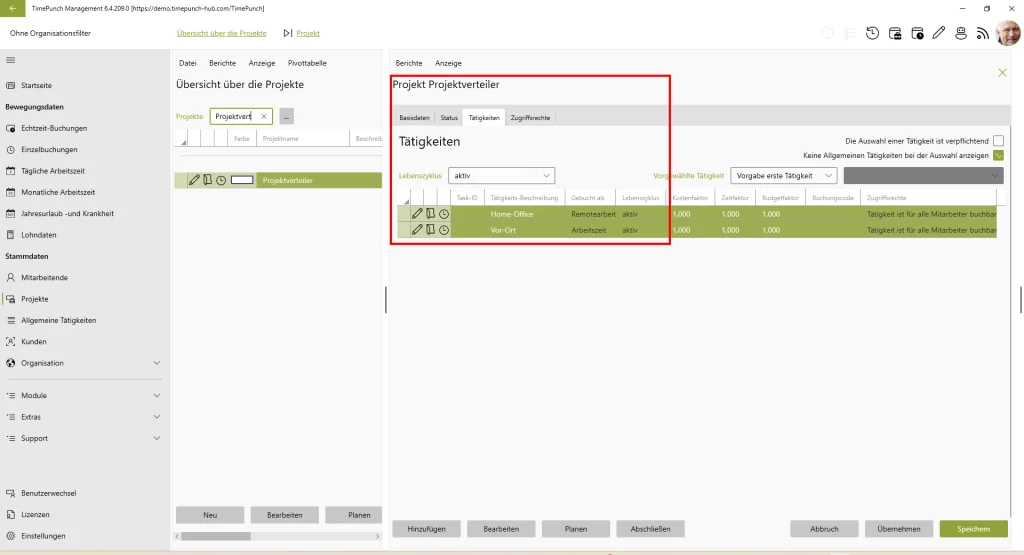The image size is (1024, 555).
Task: Click the Neu button under project list
Action: (x=210, y=515)
